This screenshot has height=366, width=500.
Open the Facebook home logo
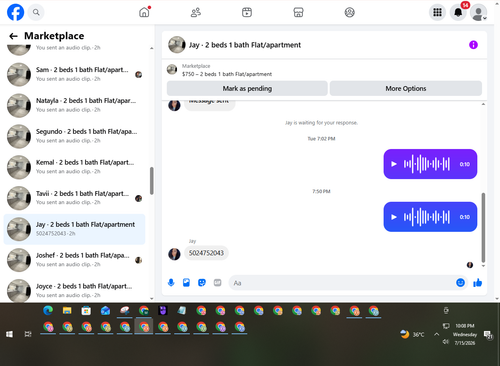16,12
